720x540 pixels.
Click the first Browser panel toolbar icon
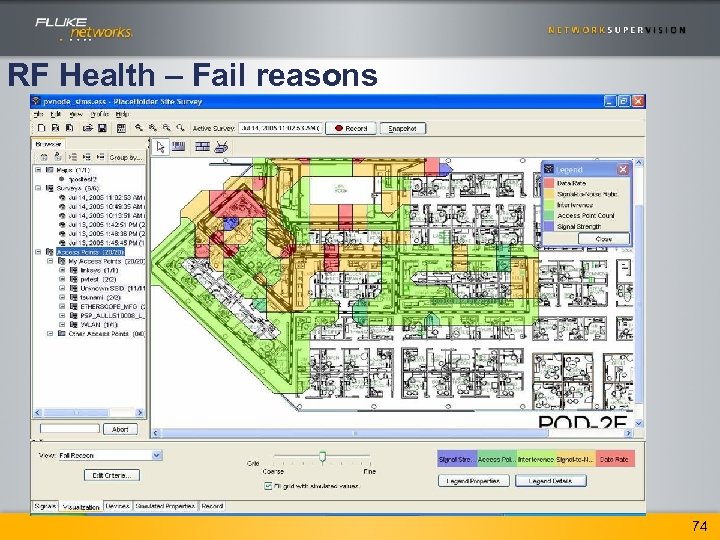44,158
